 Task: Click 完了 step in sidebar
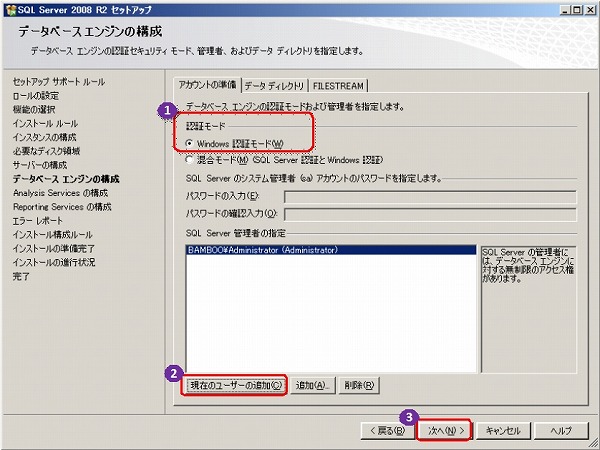21,276
